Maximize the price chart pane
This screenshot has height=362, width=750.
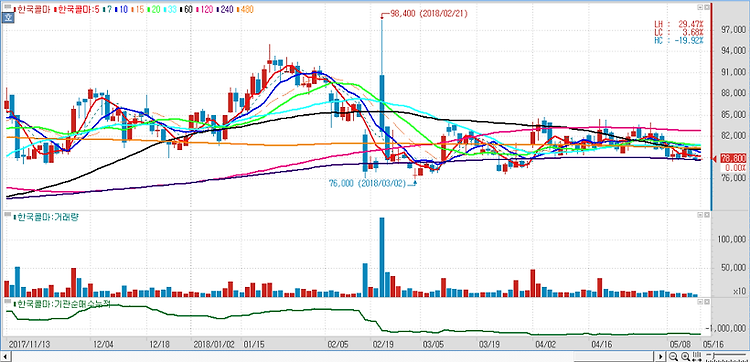point(706,8)
